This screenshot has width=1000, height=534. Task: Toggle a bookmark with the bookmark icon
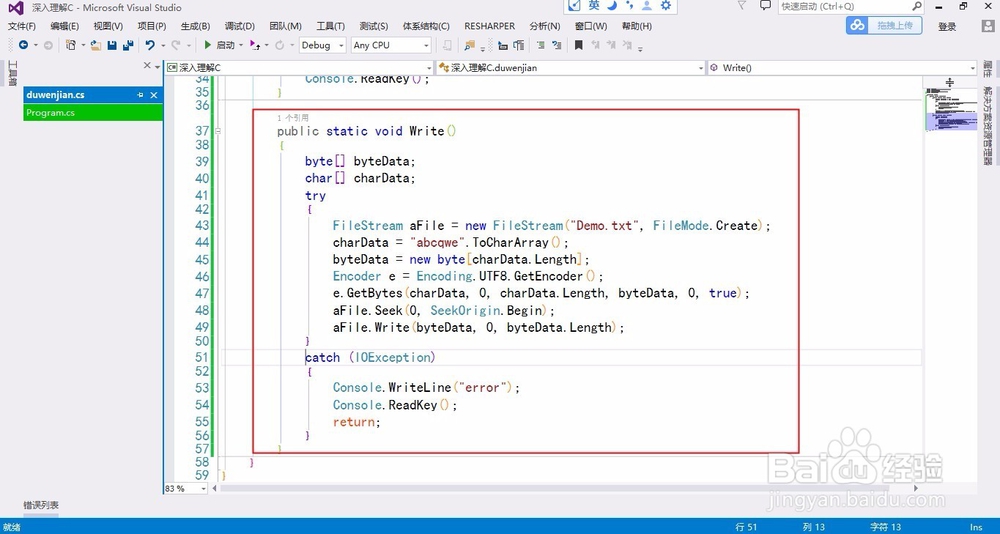coord(578,45)
